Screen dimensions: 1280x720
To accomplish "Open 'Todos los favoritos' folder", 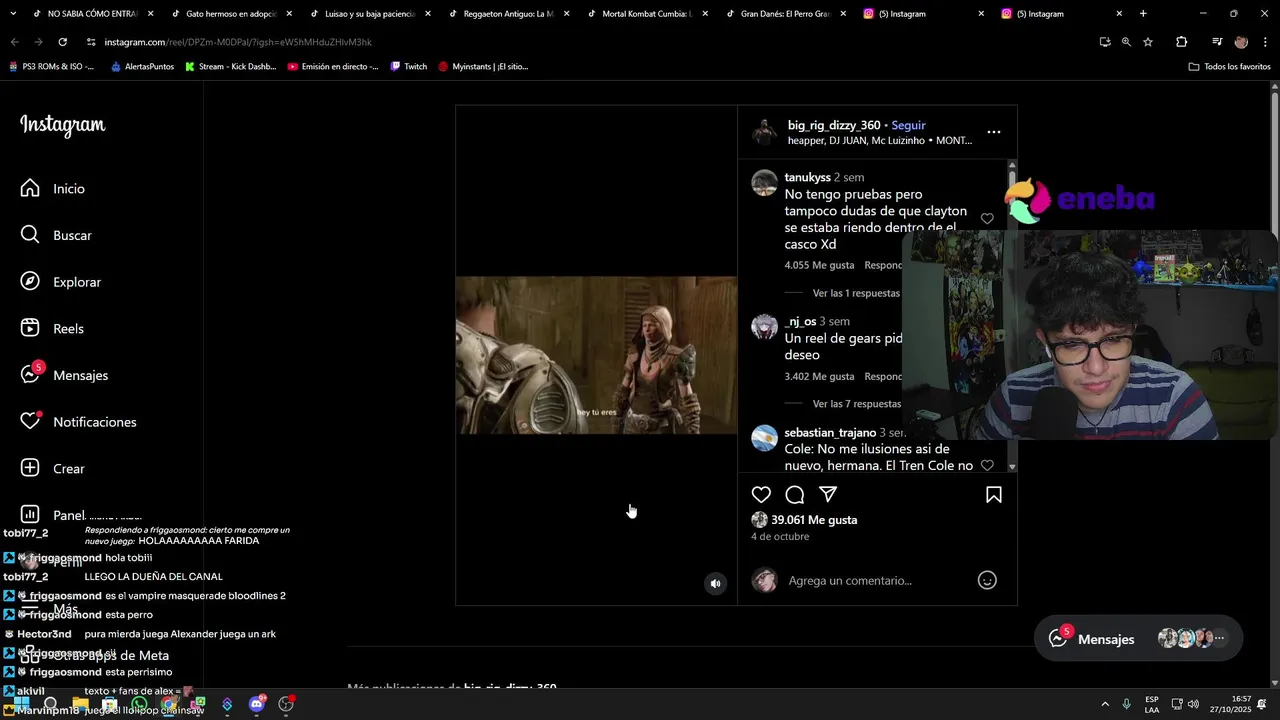I will point(1229,66).
